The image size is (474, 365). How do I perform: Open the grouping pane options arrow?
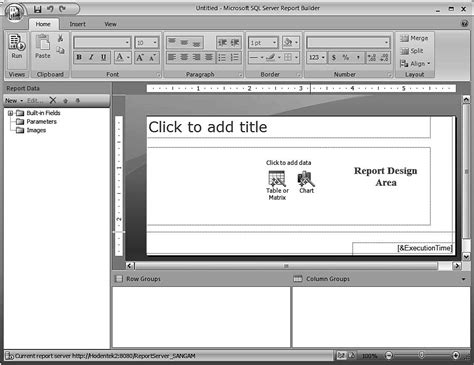click(x=464, y=279)
